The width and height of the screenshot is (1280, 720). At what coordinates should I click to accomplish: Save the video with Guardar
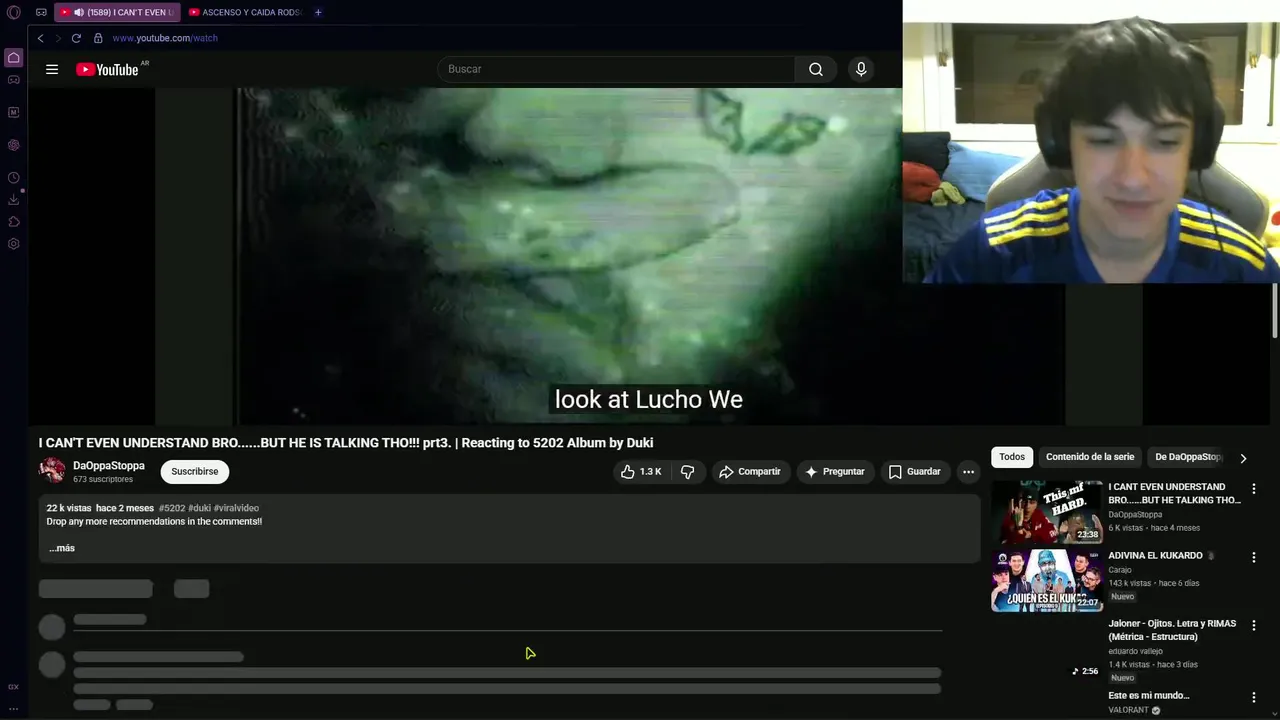click(915, 472)
